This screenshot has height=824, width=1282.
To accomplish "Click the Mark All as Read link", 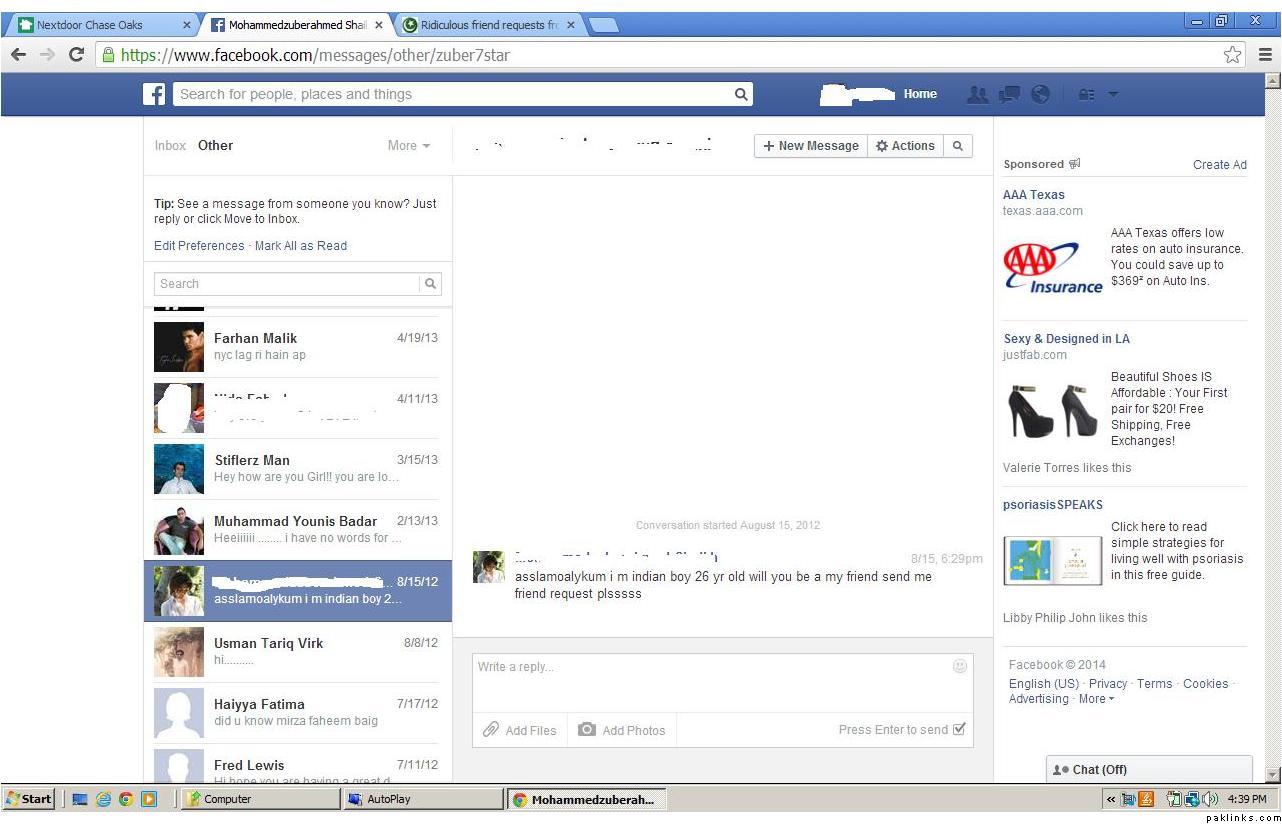I will click(301, 246).
